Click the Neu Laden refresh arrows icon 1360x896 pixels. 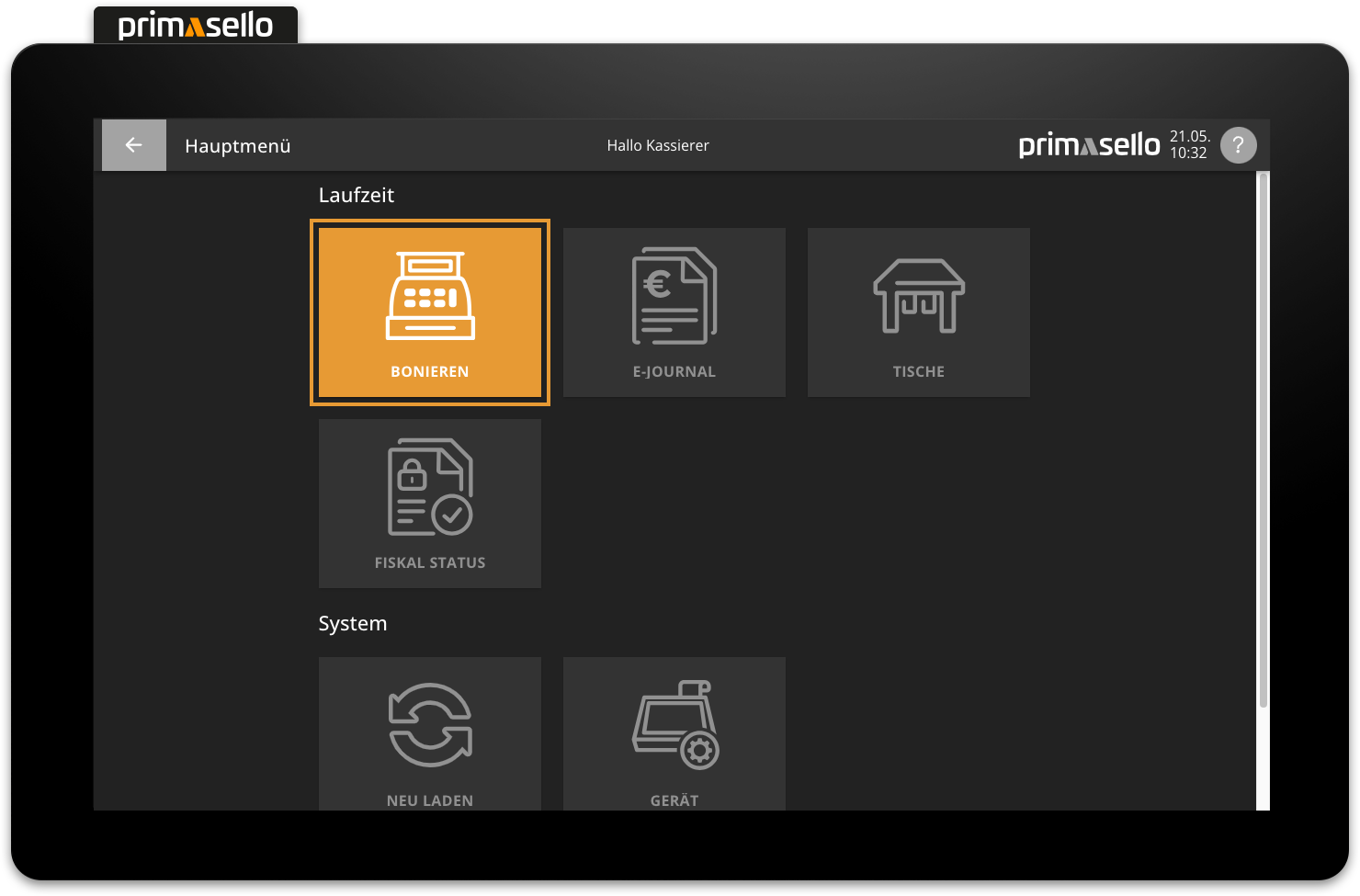pyautogui.click(x=429, y=723)
